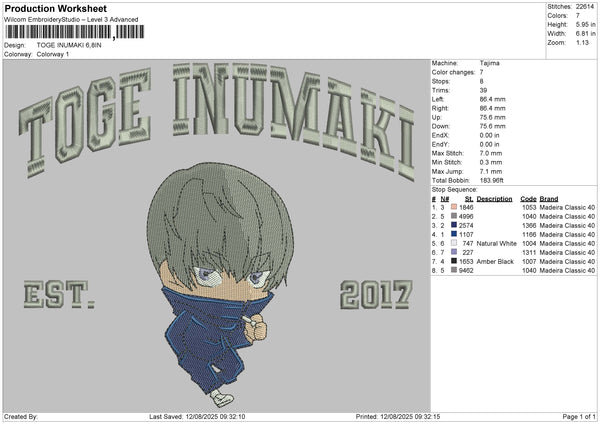Click the Total Bobbin value 183.96ft
600x424 pixels.
coord(492,180)
